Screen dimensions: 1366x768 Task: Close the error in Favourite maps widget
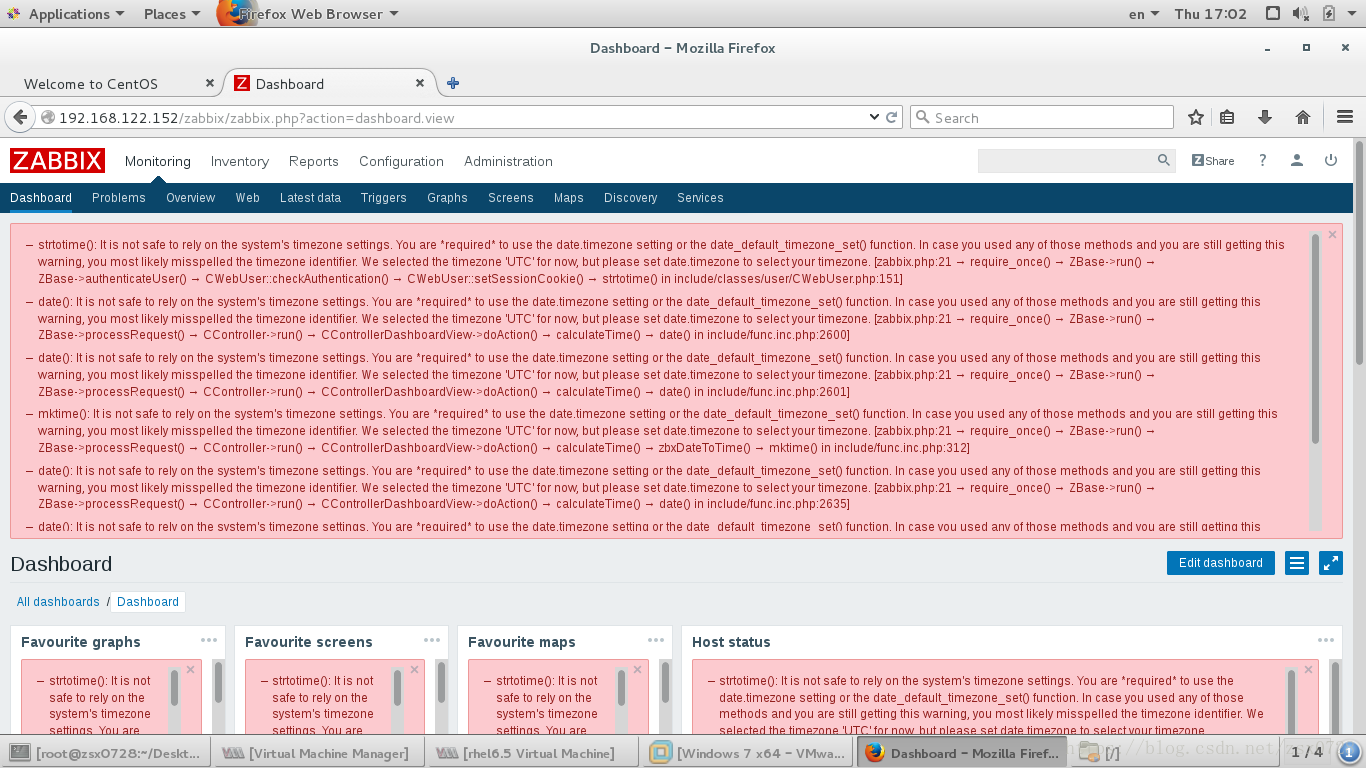point(638,670)
